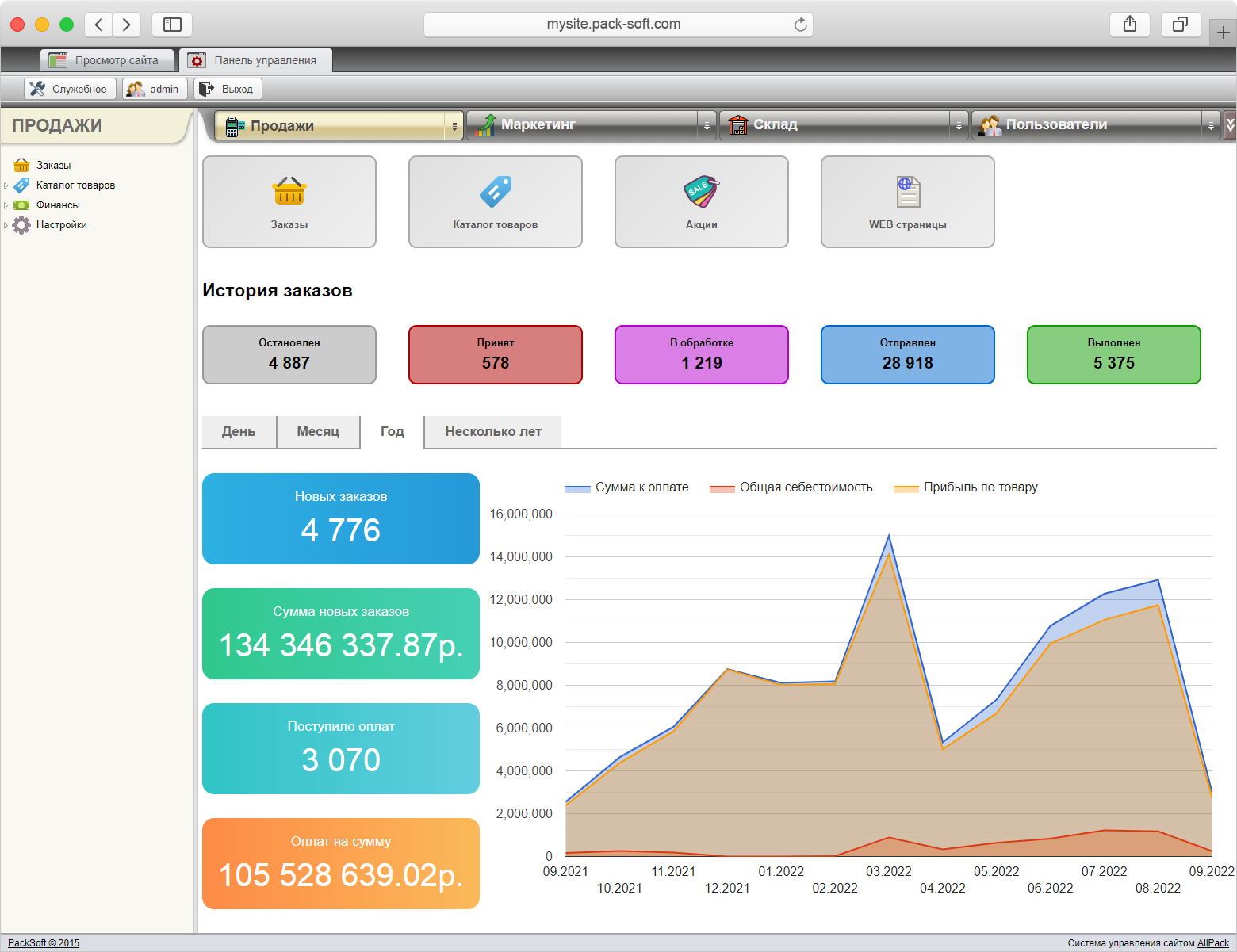Go back with the browser back arrow
The image size is (1237, 952).
pyautogui.click(x=98, y=25)
